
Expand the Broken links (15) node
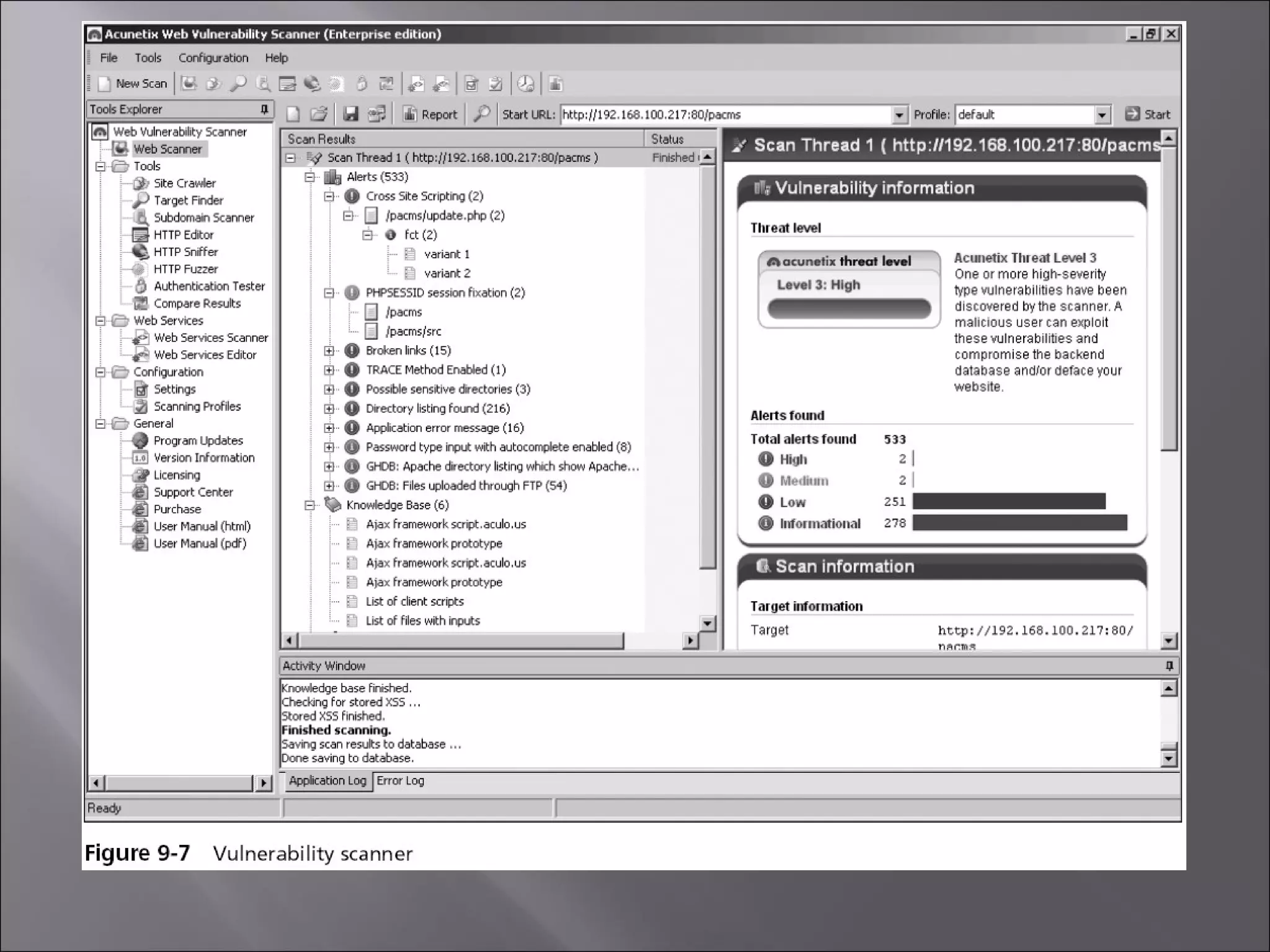click(329, 351)
